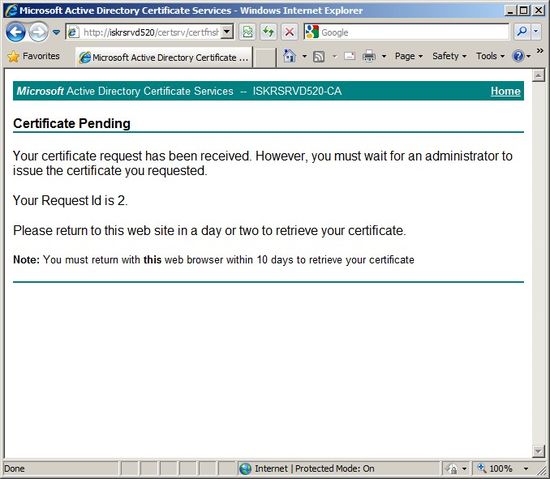Go to the Home page icon
Screen dimensions: 550x479
coord(289,56)
